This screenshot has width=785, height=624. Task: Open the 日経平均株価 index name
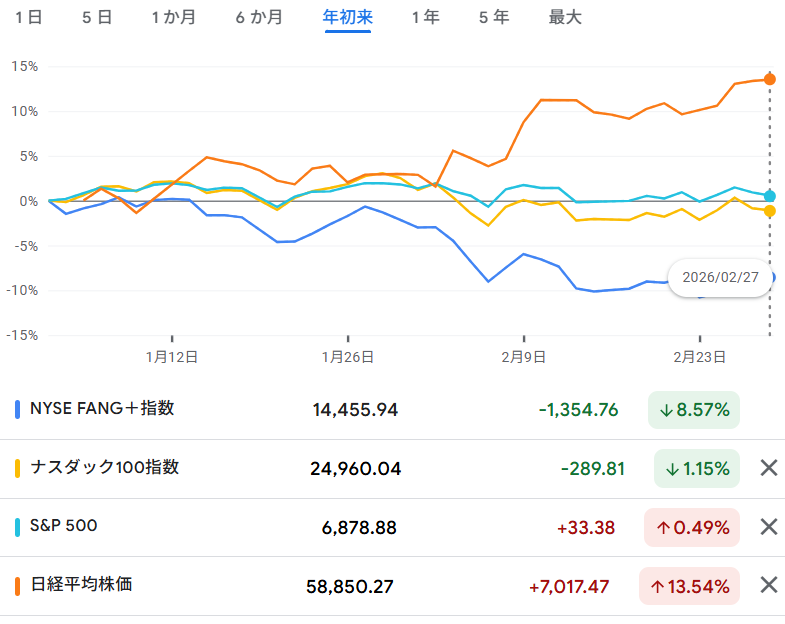pyautogui.click(x=81, y=585)
